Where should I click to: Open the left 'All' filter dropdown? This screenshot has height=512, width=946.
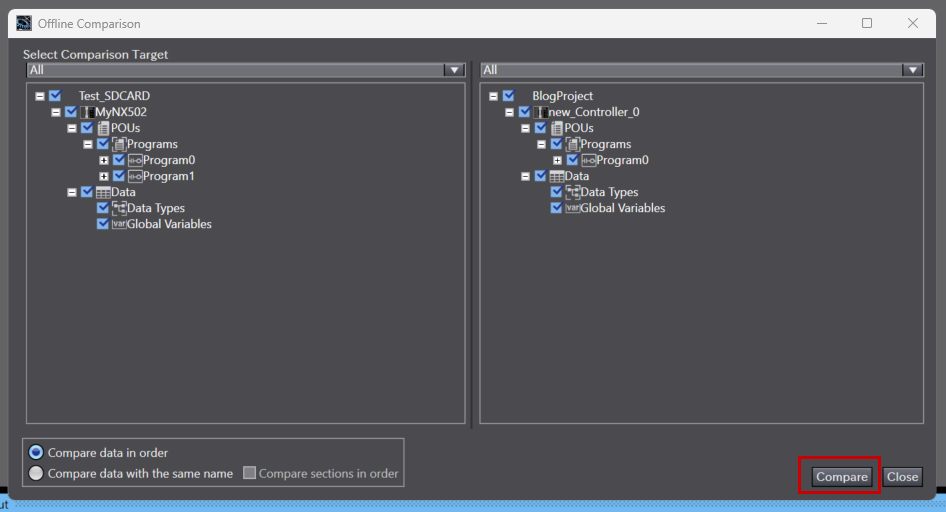tap(455, 70)
